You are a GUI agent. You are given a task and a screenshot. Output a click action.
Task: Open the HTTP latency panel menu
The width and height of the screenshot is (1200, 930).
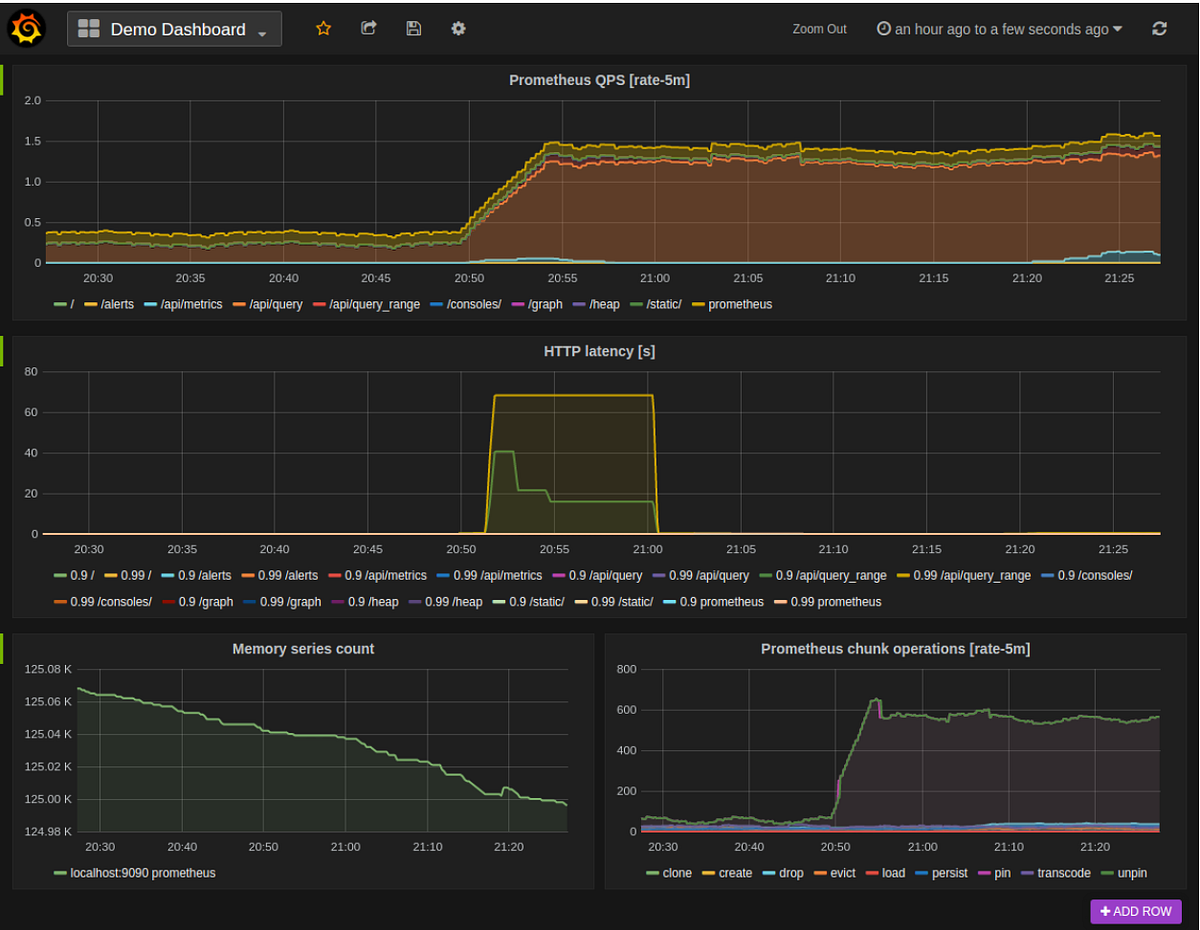click(x=600, y=351)
